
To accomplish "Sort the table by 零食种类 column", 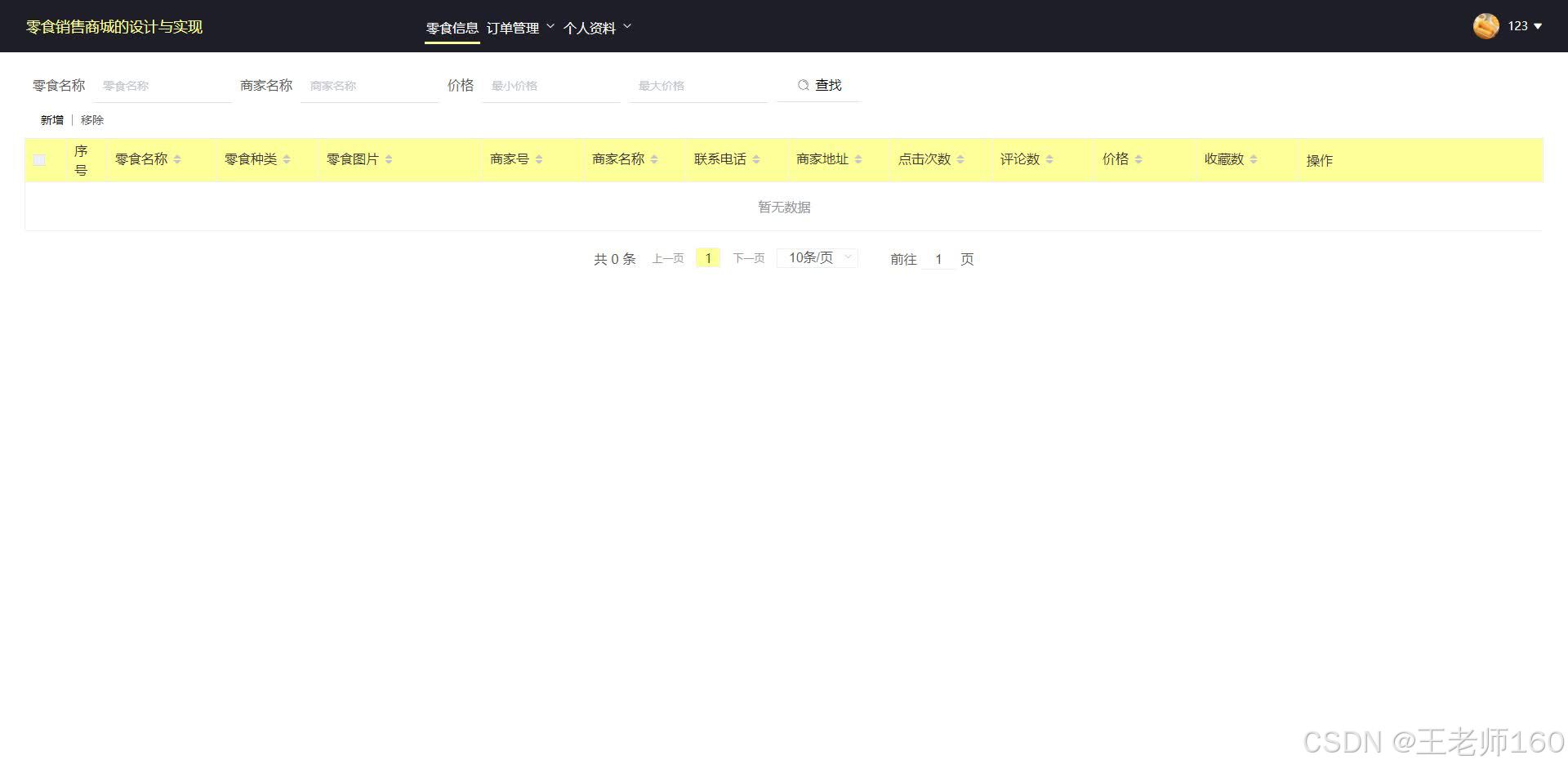I will click(287, 159).
